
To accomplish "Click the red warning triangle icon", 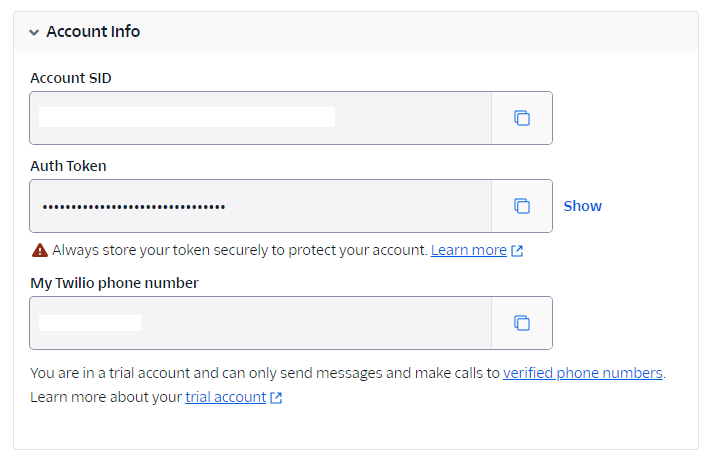I will click(x=39, y=250).
